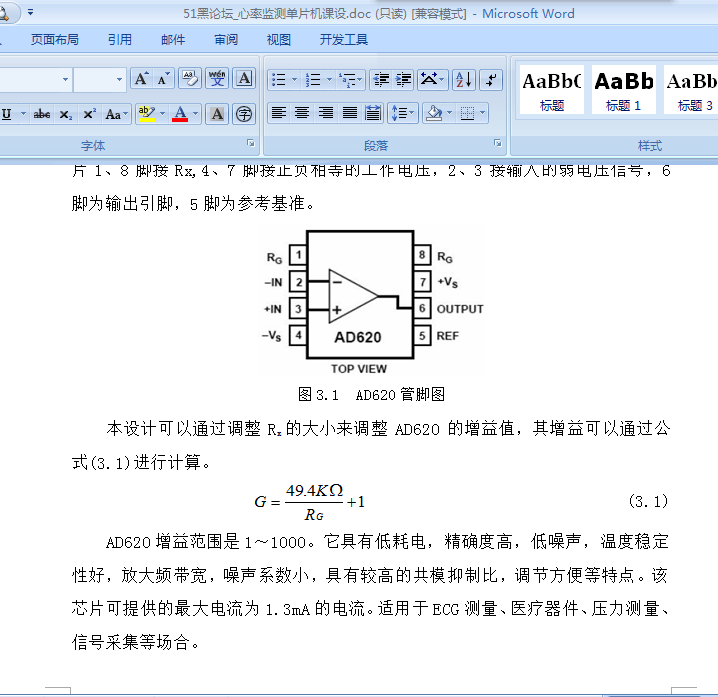The image size is (718, 697).
Task: Switch to the 页面布局 tab
Action: click(x=54, y=40)
